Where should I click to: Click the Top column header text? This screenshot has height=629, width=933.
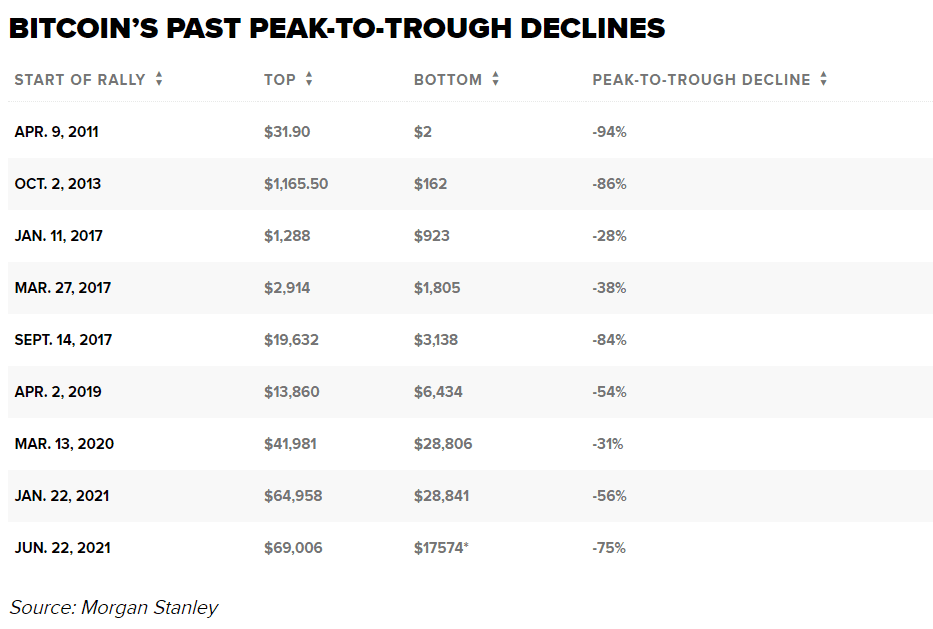pyautogui.click(x=280, y=80)
